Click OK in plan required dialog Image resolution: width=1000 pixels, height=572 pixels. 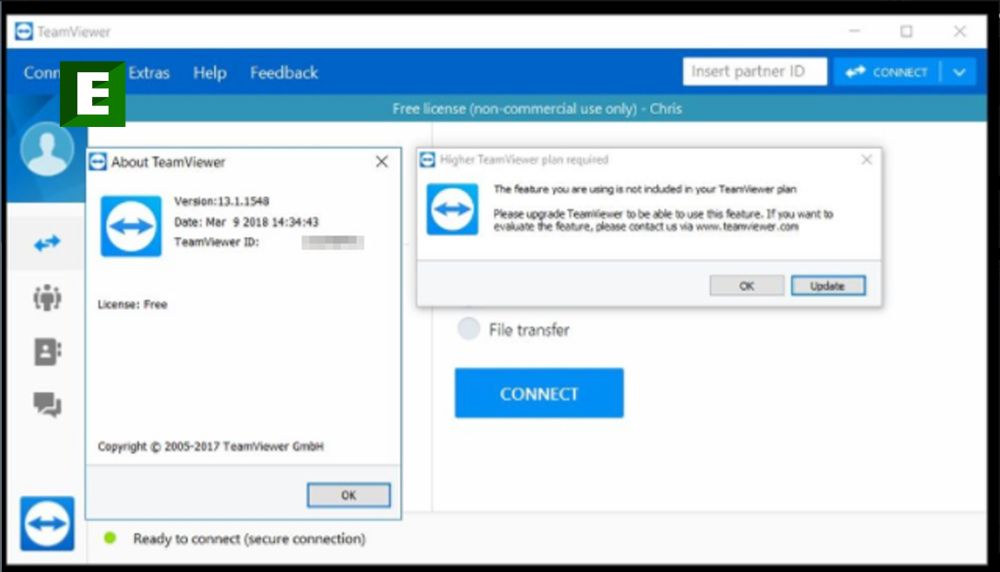click(x=747, y=286)
